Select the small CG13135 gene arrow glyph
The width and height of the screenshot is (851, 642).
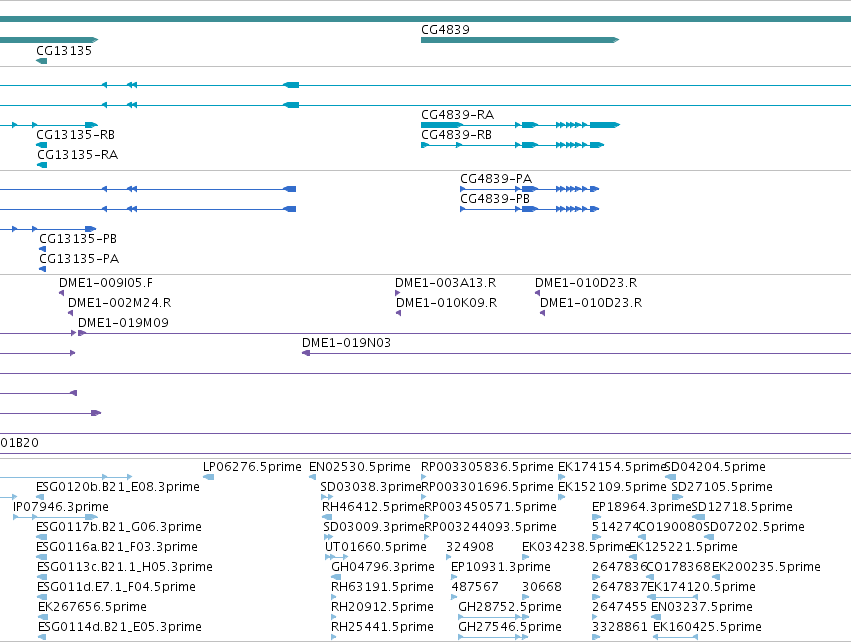[41, 61]
